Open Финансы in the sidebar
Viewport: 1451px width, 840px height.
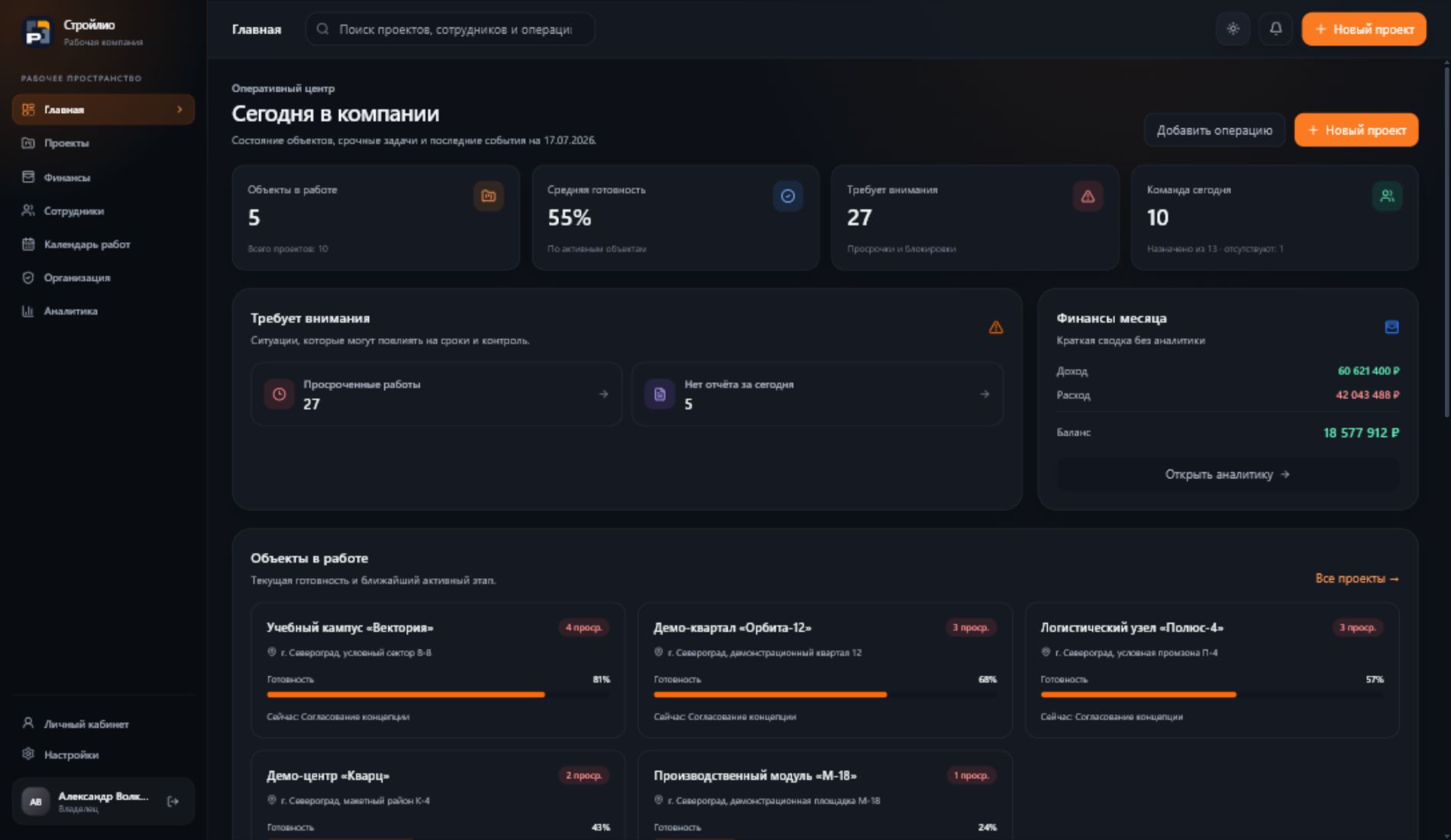point(103,177)
